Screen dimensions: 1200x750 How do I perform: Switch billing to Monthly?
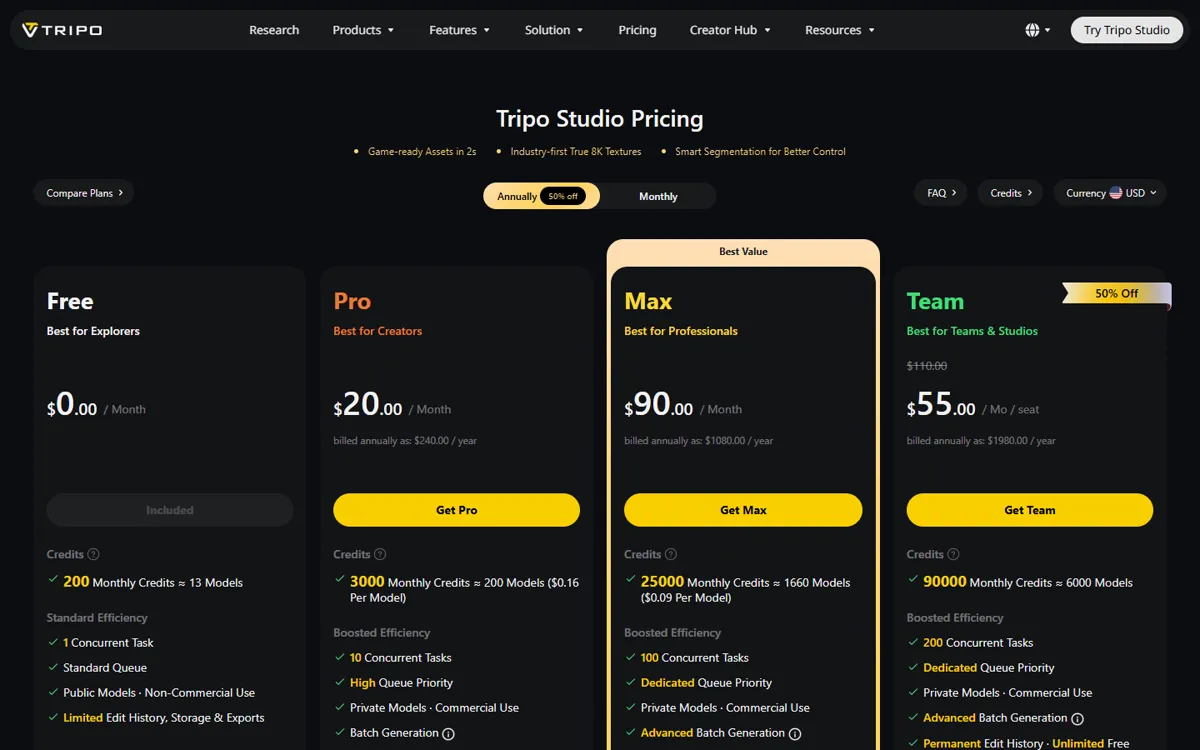click(x=658, y=196)
